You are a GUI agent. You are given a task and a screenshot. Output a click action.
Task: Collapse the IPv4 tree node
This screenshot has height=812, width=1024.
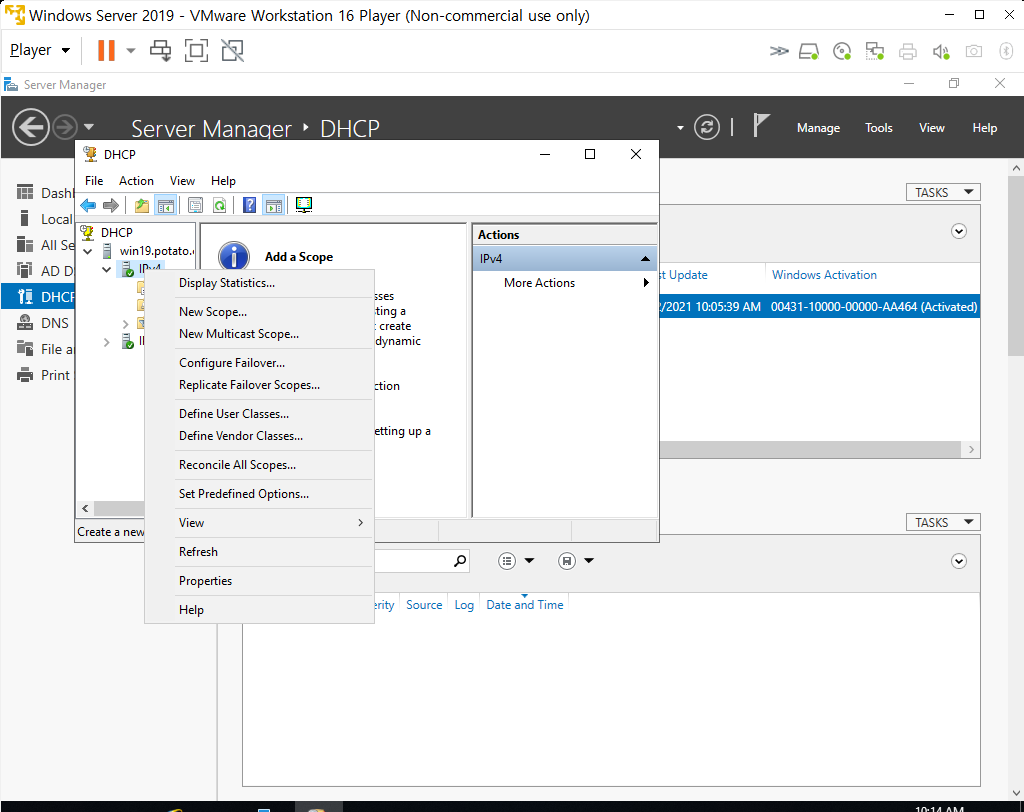[x=106, y=268]
